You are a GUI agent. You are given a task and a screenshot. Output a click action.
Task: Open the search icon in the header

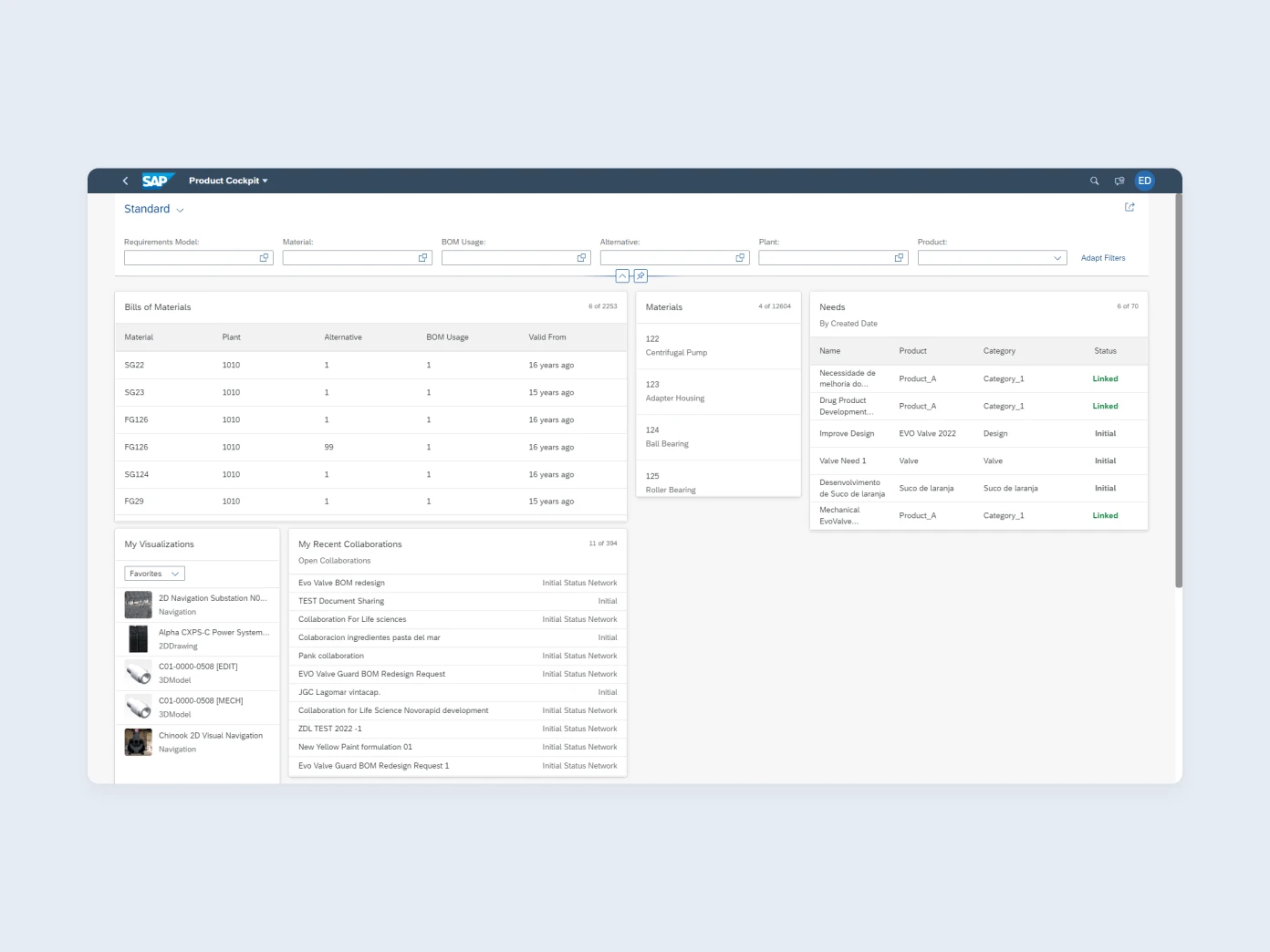click(1094, 181)
